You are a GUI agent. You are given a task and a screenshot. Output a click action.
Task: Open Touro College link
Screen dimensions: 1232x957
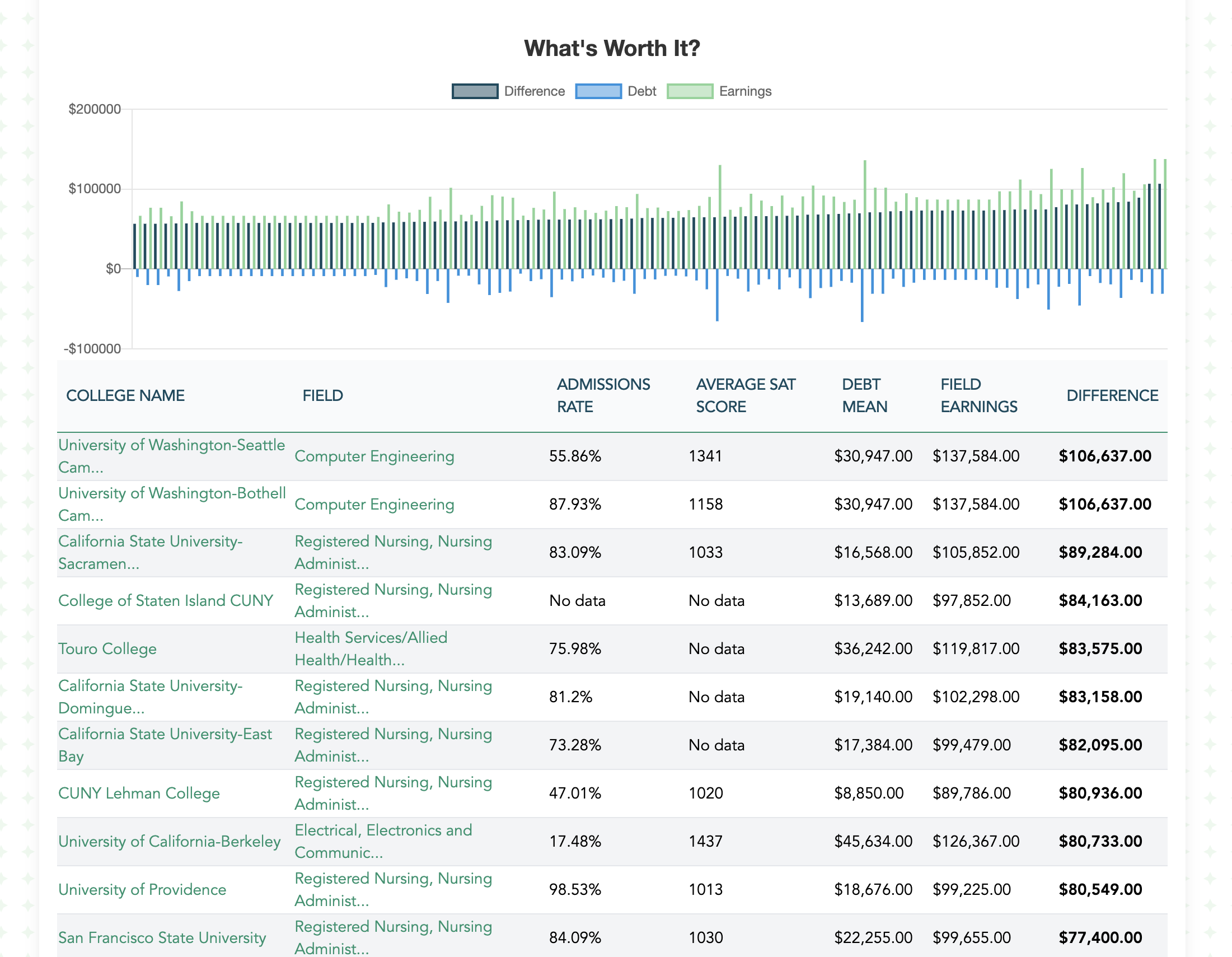107,649
